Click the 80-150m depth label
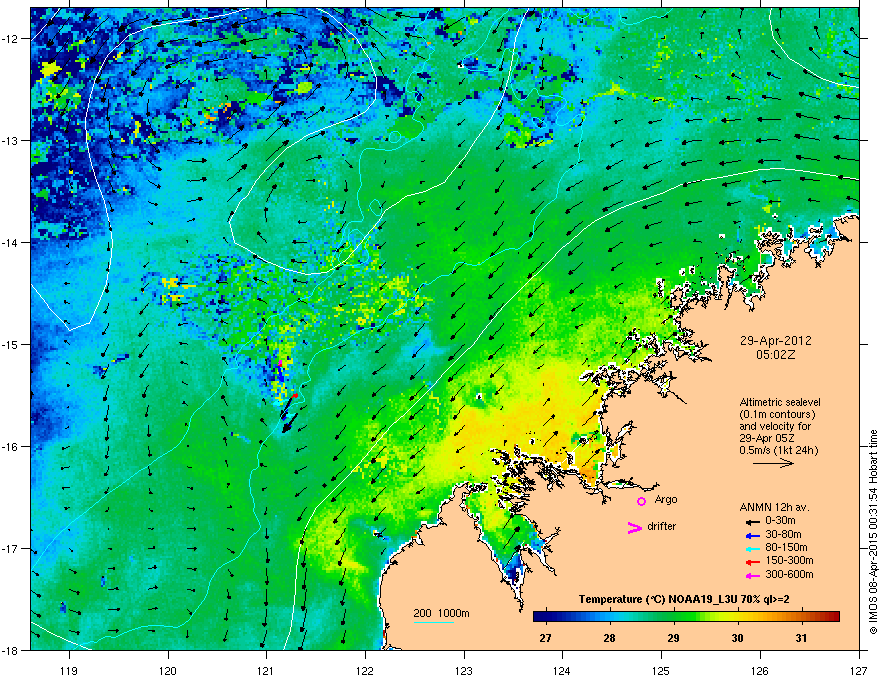 click(786, 547)
